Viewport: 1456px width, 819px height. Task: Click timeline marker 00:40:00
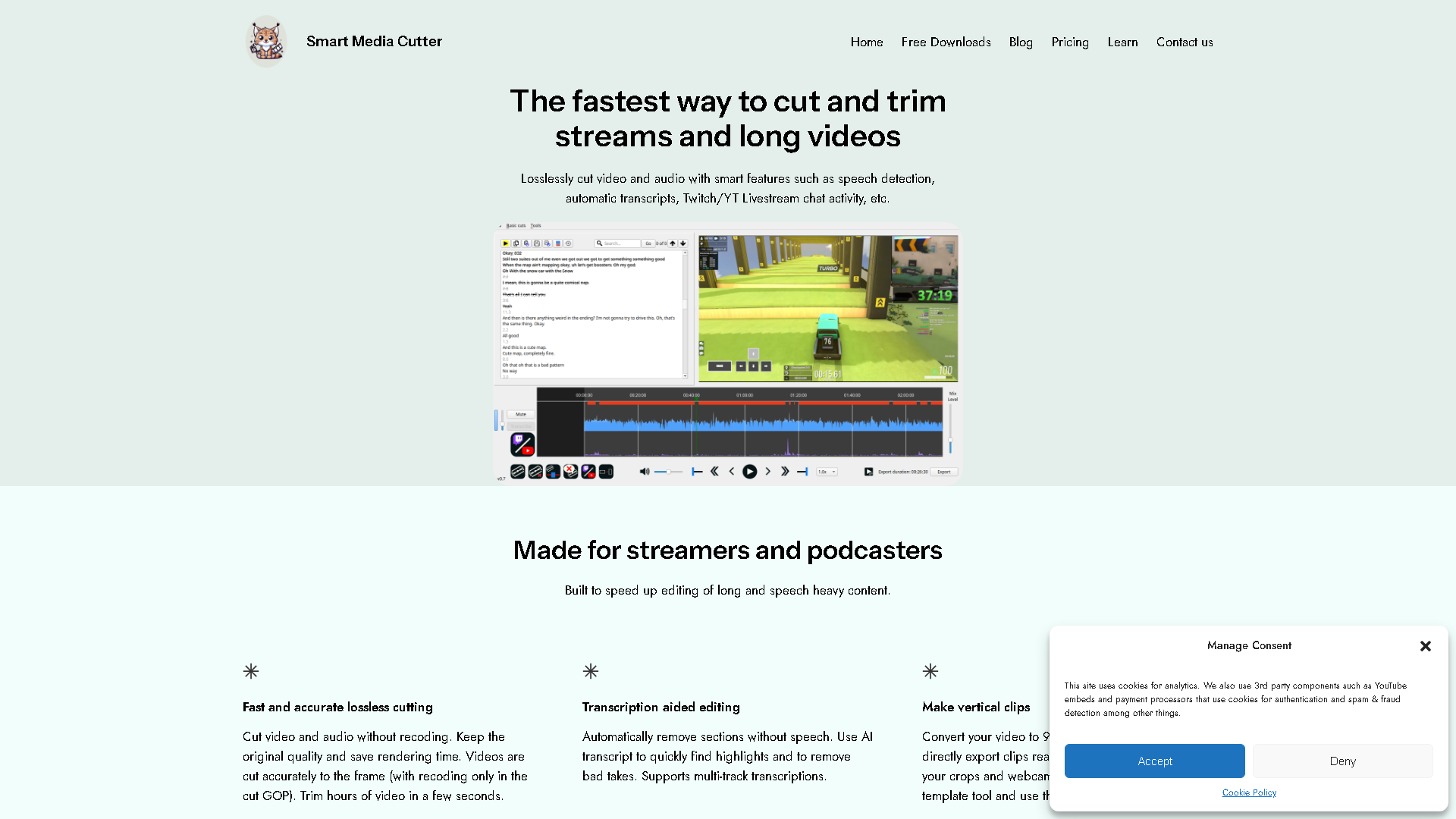692,395
